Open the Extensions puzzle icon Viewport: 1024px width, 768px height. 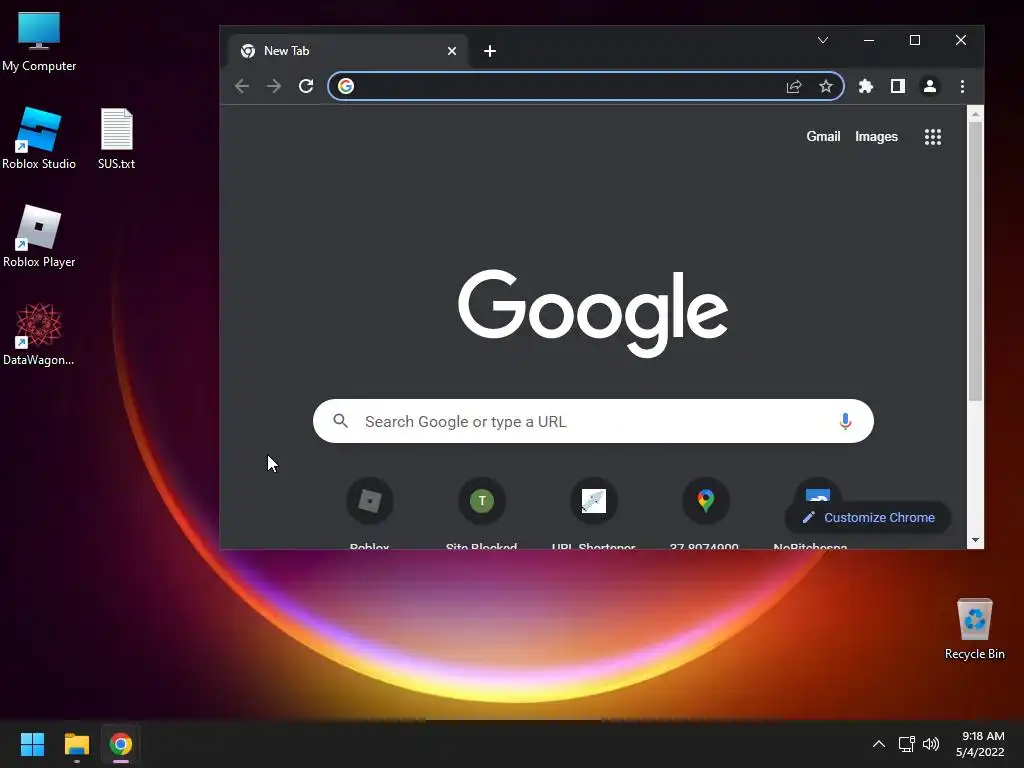[865, 86]
